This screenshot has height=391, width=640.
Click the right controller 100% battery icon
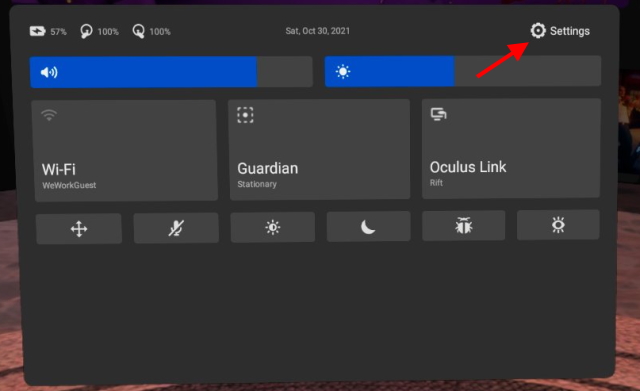[151, 31]
